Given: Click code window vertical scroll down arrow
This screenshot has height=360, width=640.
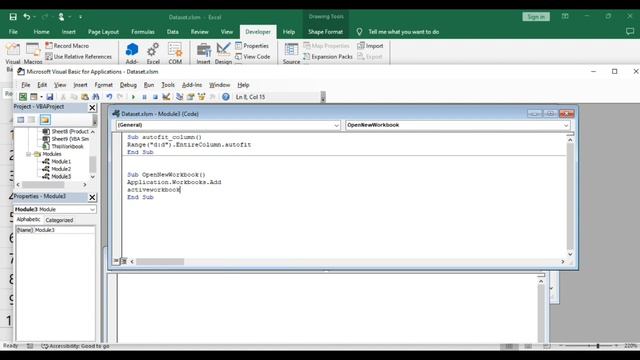Looking at the screenshot, I should click(x=570, y=253).
